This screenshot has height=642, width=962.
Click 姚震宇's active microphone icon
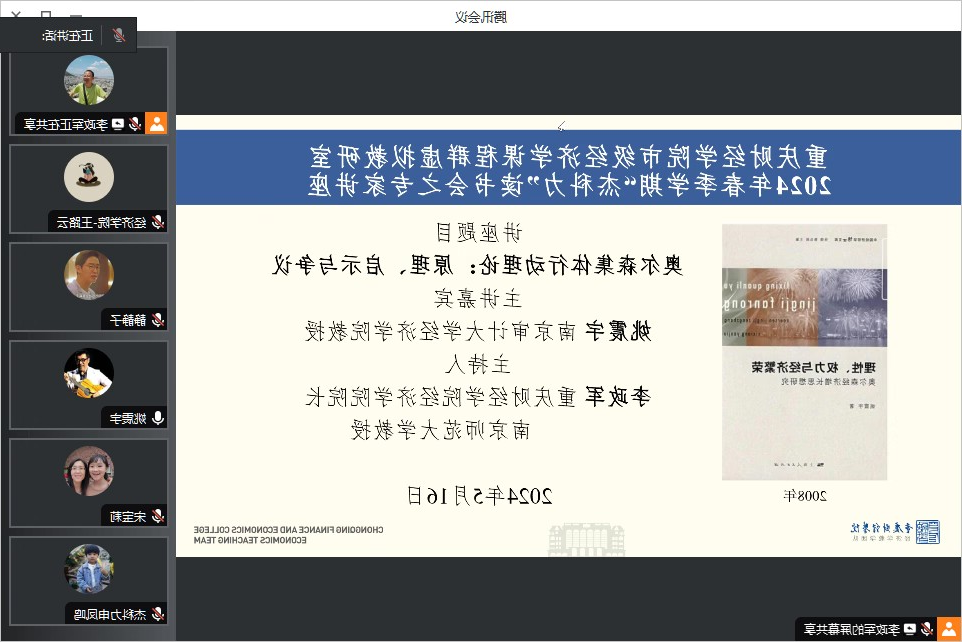157,419
